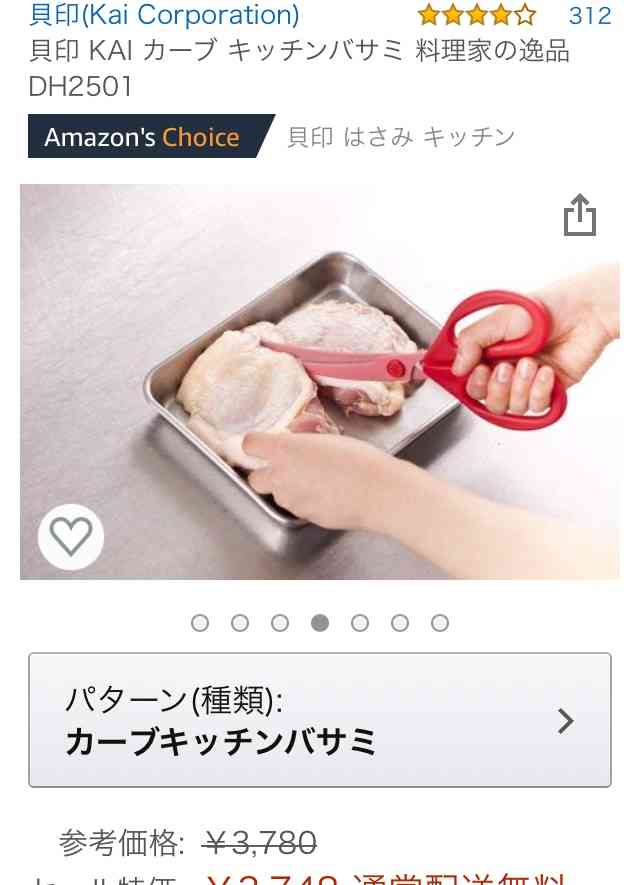Viewport: 628px width, 885px height.
Task: Select the second image pagination dot
Action: point(240,623)
